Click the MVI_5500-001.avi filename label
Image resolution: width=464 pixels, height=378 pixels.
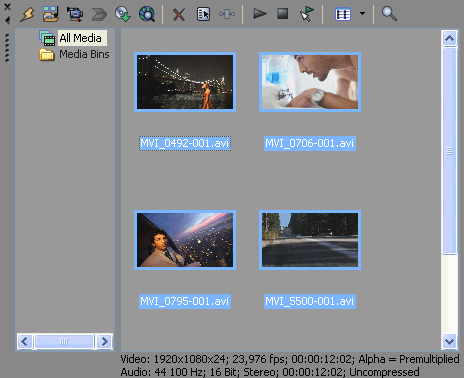[x=310, y=301]
